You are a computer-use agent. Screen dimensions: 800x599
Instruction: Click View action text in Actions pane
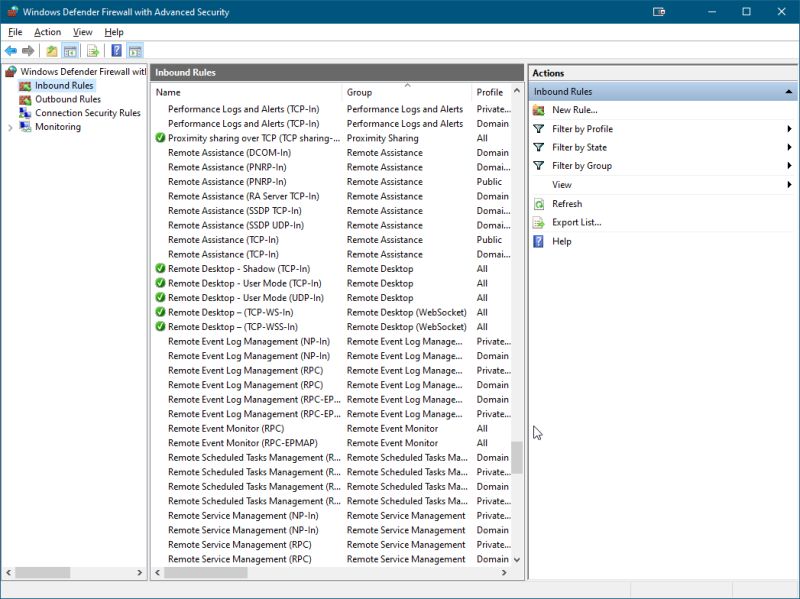pyautogui.click(x=562, y=185)
